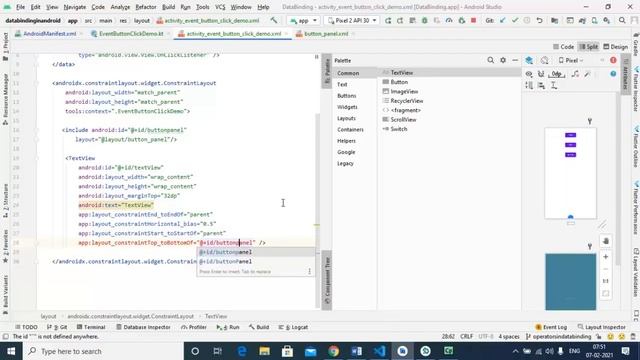Viewport: 640px width, 360px height.
Task: Click the blue blueprint preview thumbnail
Action: 571,282
